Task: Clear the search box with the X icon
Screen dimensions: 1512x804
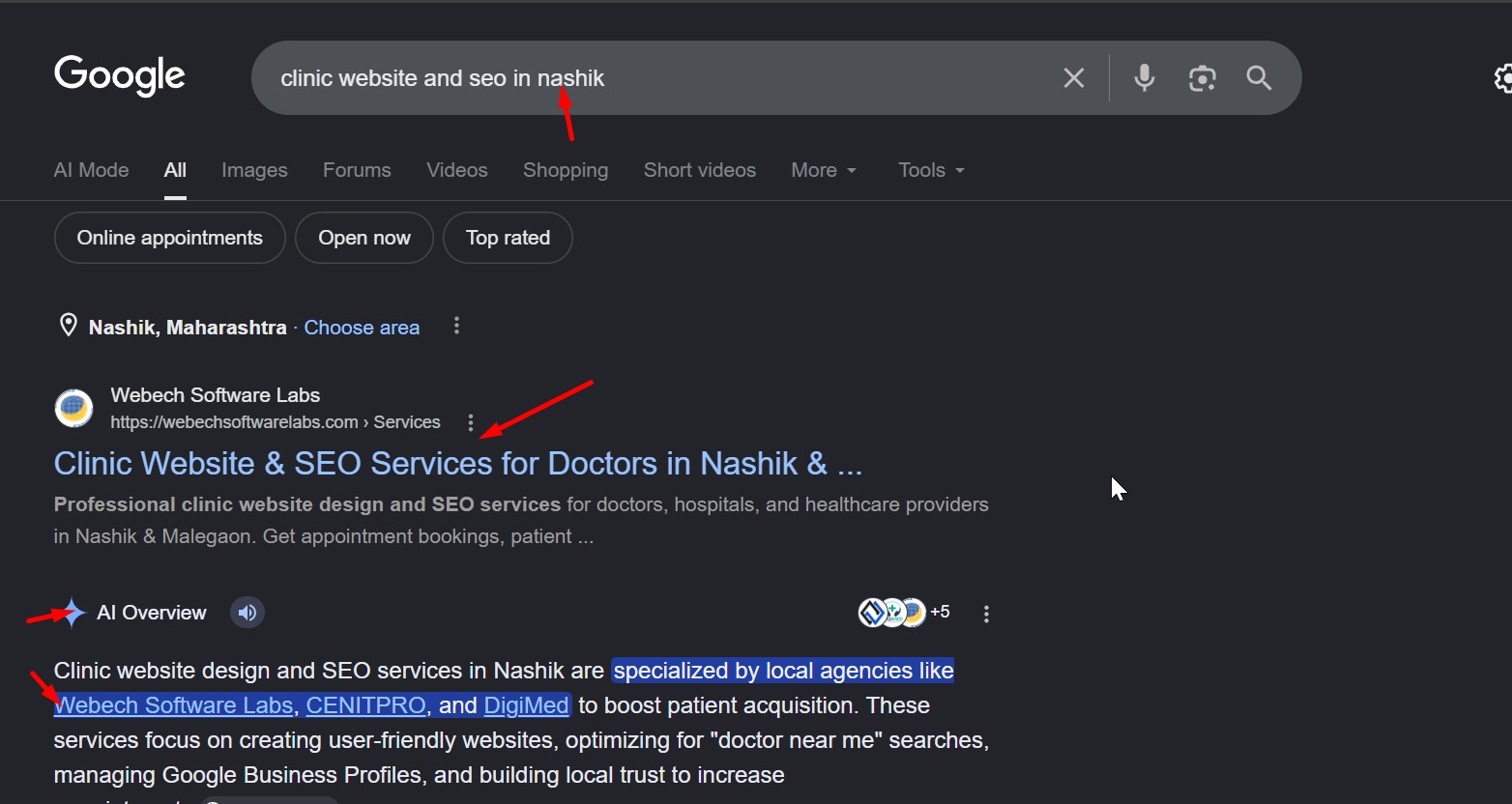Action: (1074, 78)
